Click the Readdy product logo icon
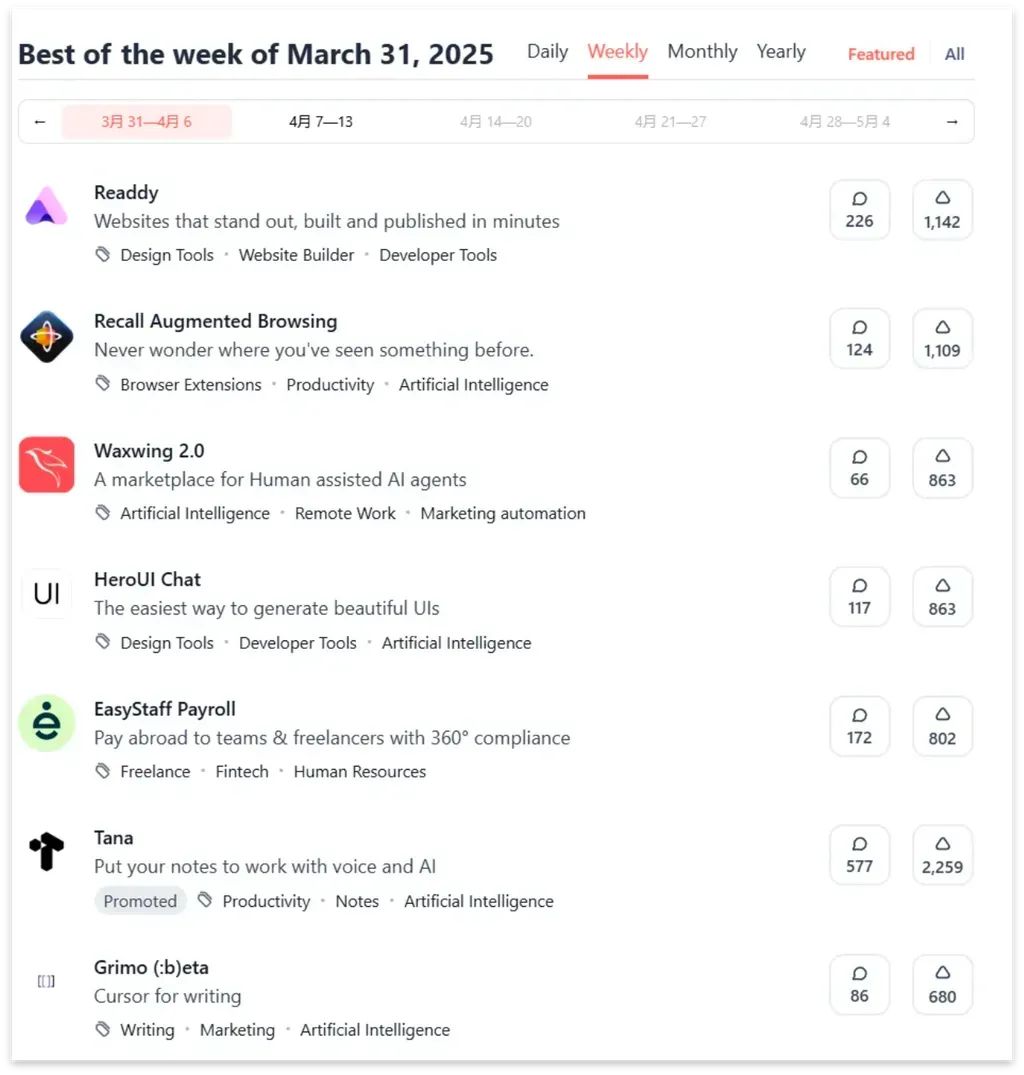 46,207
